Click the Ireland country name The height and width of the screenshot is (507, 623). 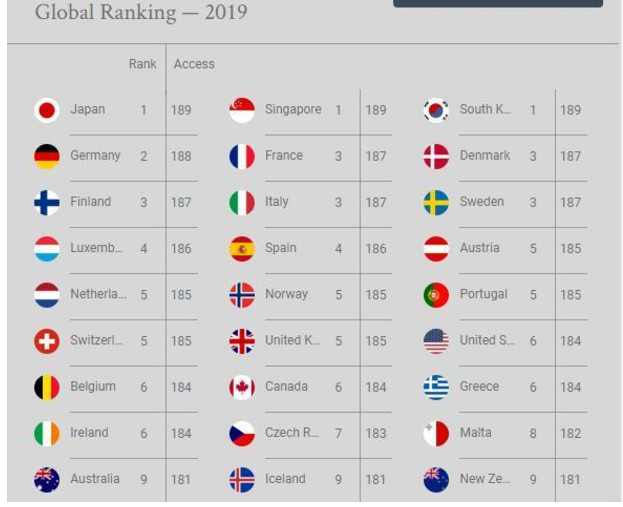coord(89,433)
